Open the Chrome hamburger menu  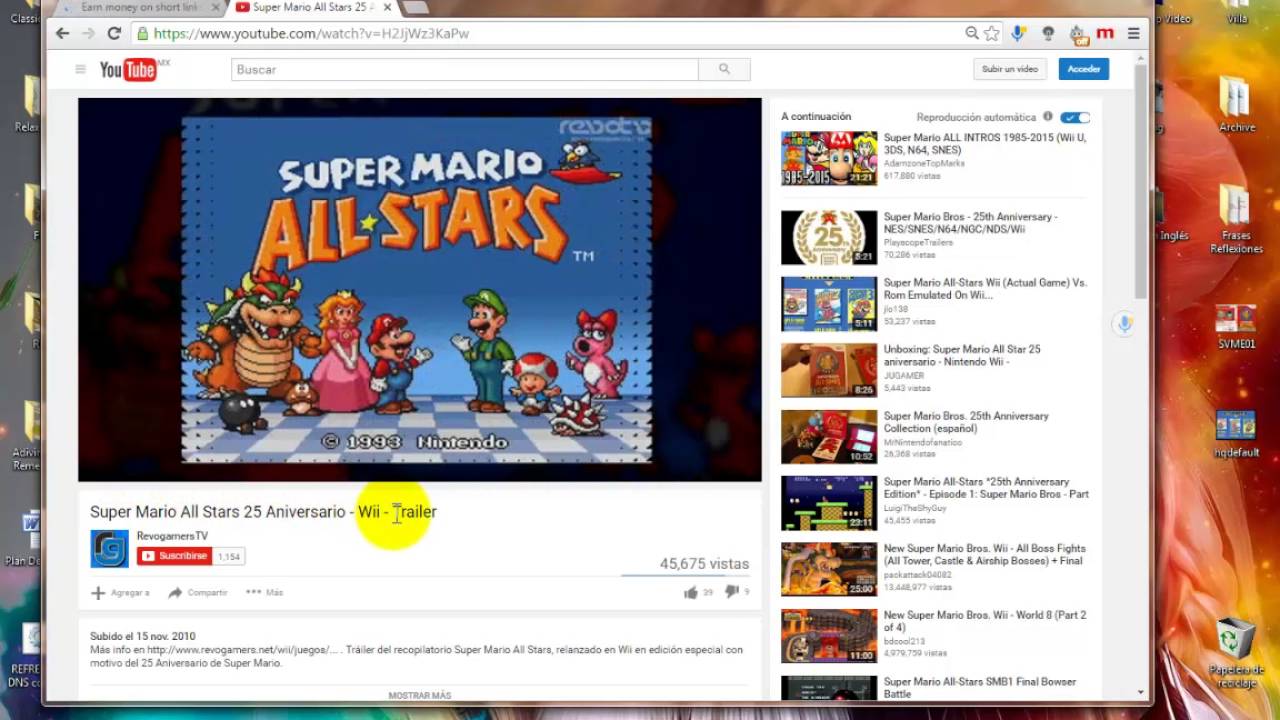pos(1133,33)
